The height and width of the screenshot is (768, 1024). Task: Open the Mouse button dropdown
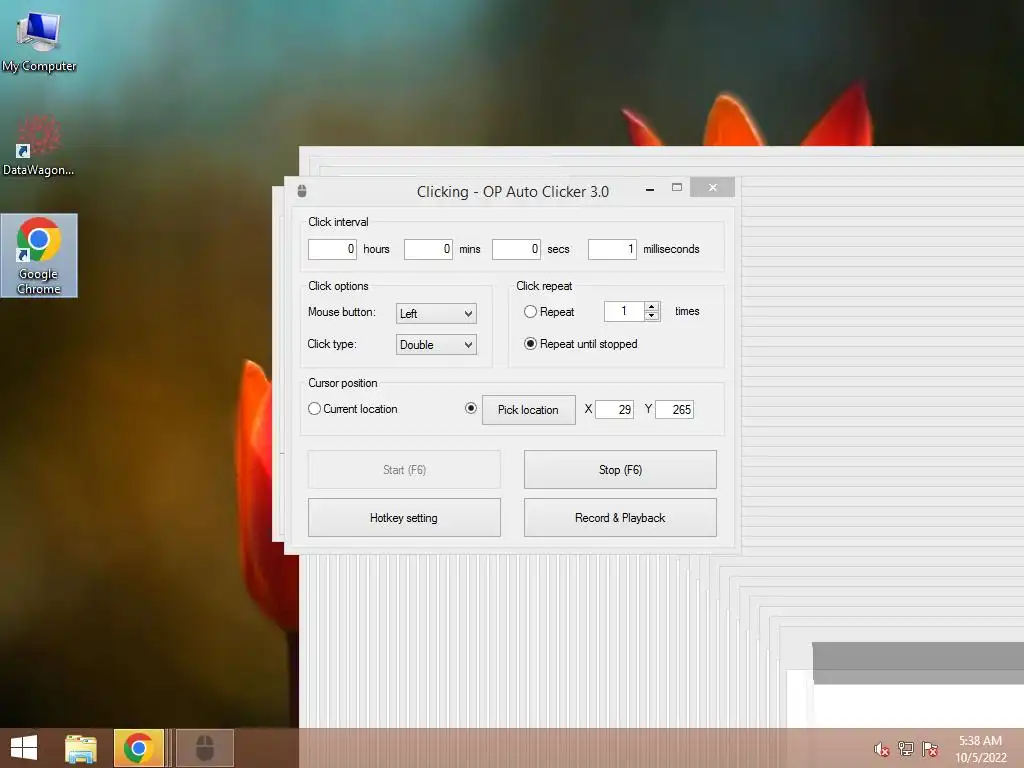coord(436,313)
